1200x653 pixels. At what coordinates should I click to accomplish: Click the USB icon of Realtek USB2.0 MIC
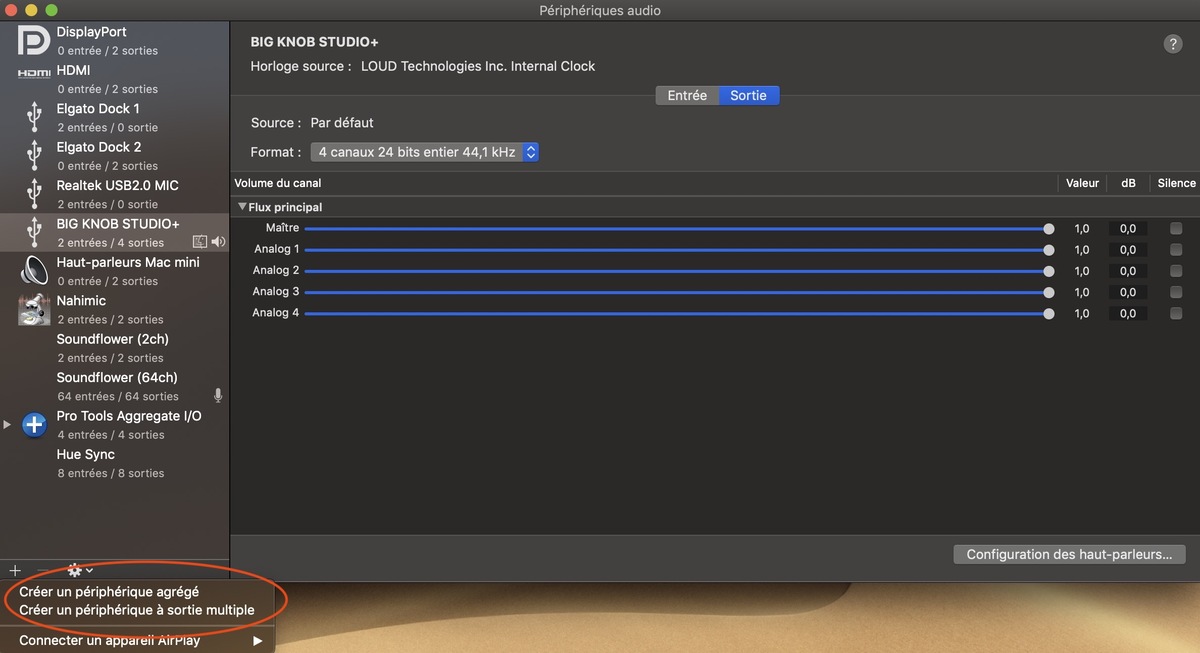34,194
